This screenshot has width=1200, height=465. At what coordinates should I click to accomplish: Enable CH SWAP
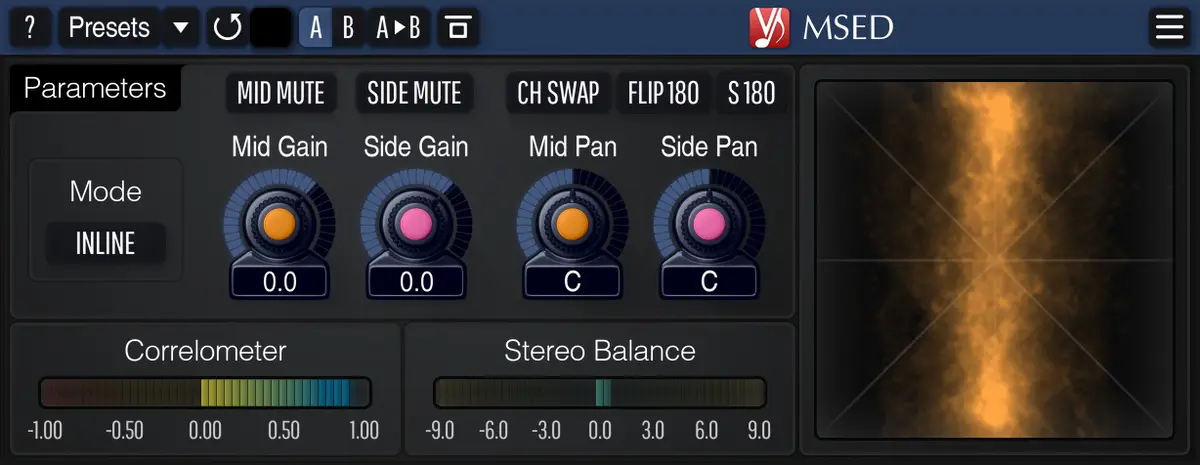558,93
